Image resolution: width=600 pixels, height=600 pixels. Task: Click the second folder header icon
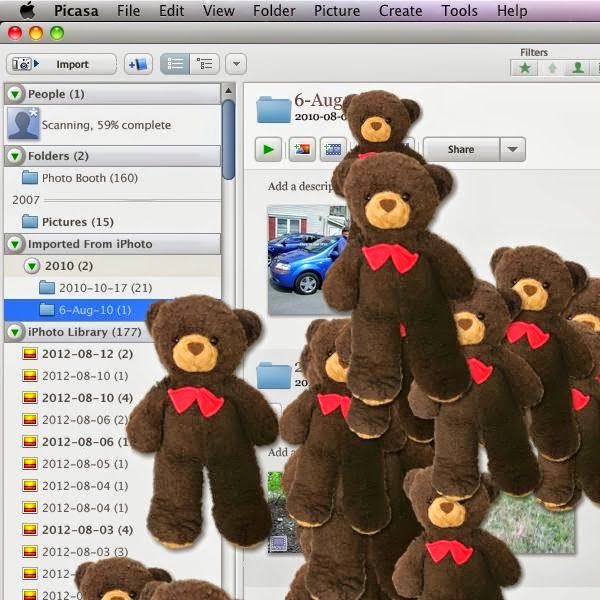(x=274, y=375)
